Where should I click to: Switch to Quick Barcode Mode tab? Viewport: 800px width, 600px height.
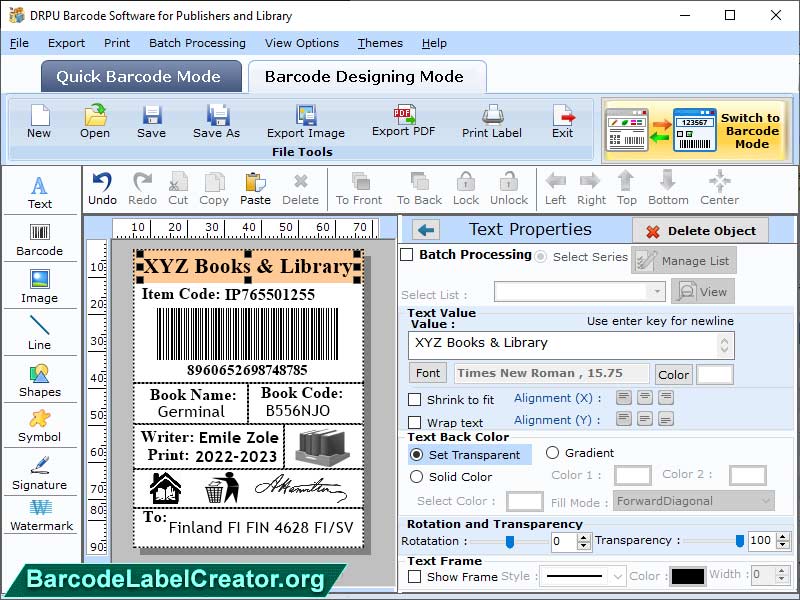[x=141, y=76]
